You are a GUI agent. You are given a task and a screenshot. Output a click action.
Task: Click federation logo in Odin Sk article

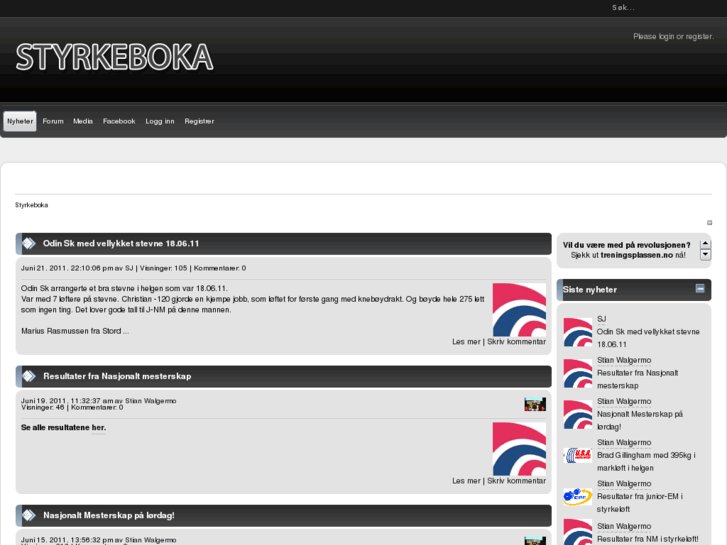519,310
